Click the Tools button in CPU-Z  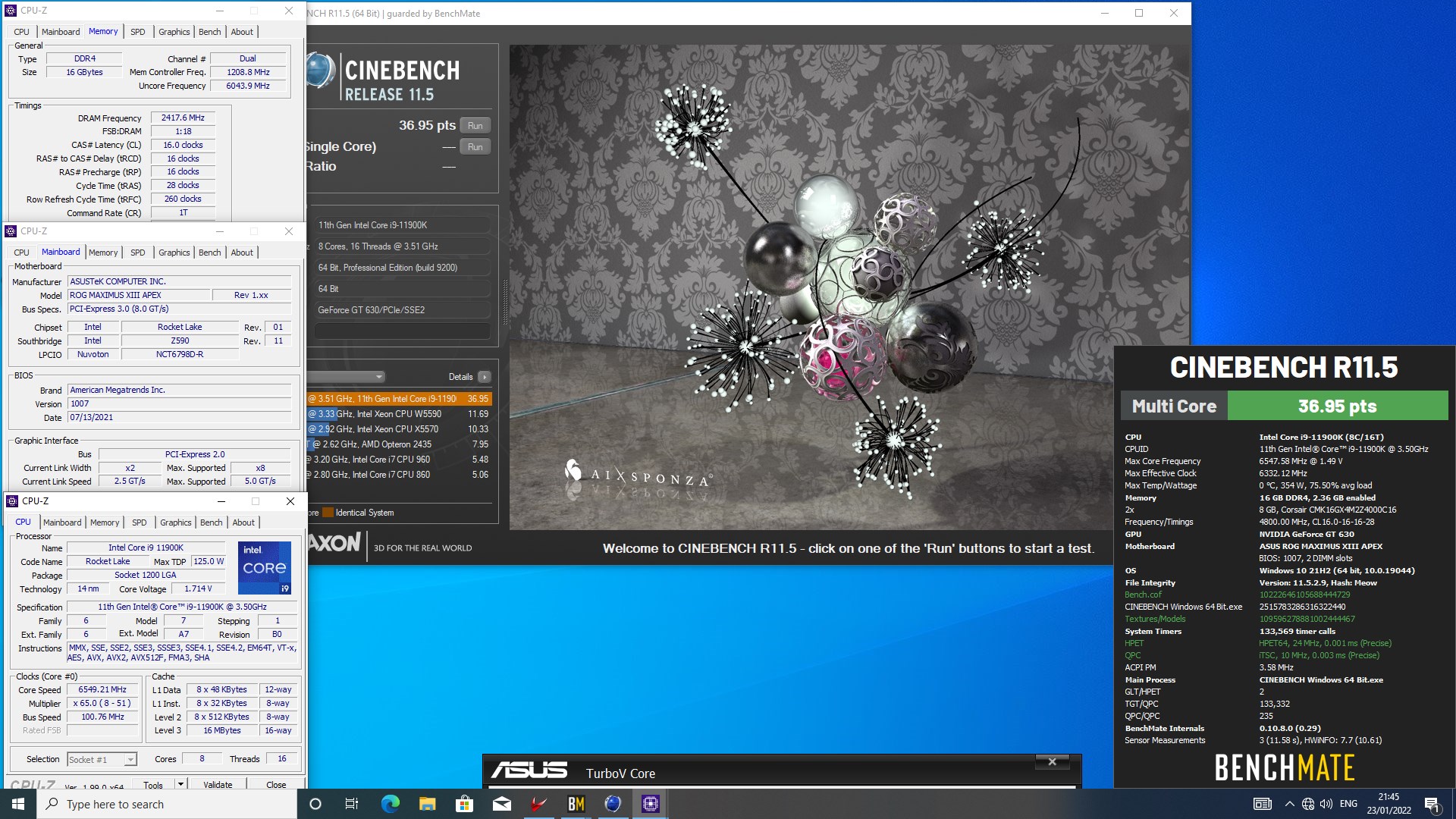click(153, 785)
